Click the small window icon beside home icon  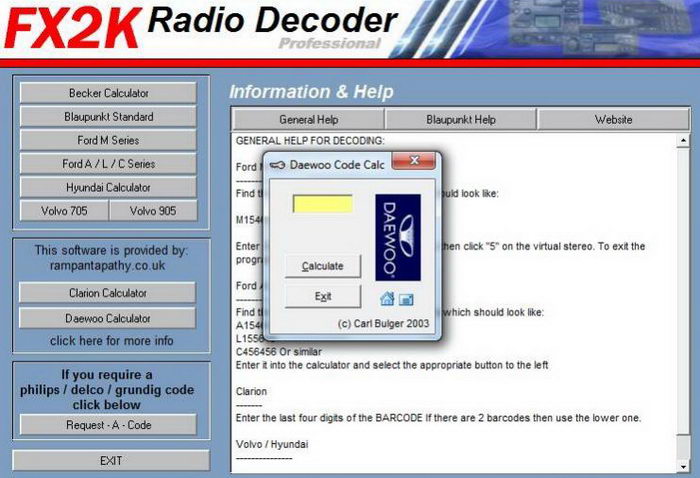pyautogui.click(x=406, y=299)
